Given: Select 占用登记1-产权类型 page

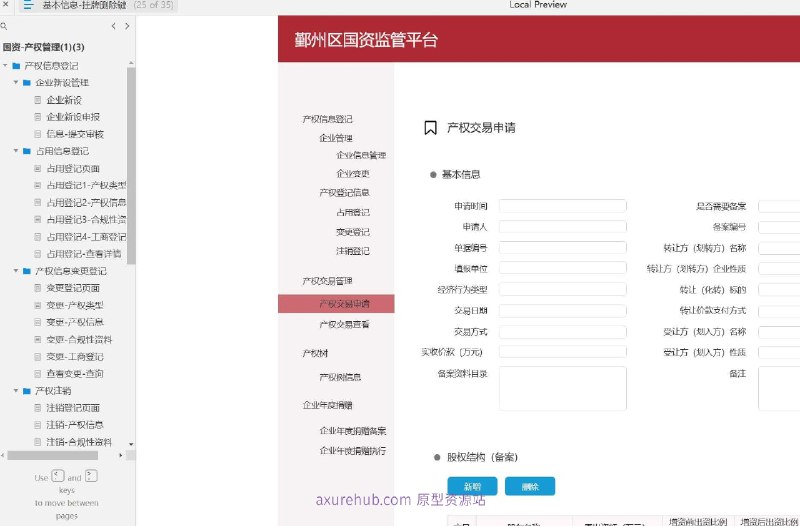Looking at the screenshot, I should tap(86, 185).
